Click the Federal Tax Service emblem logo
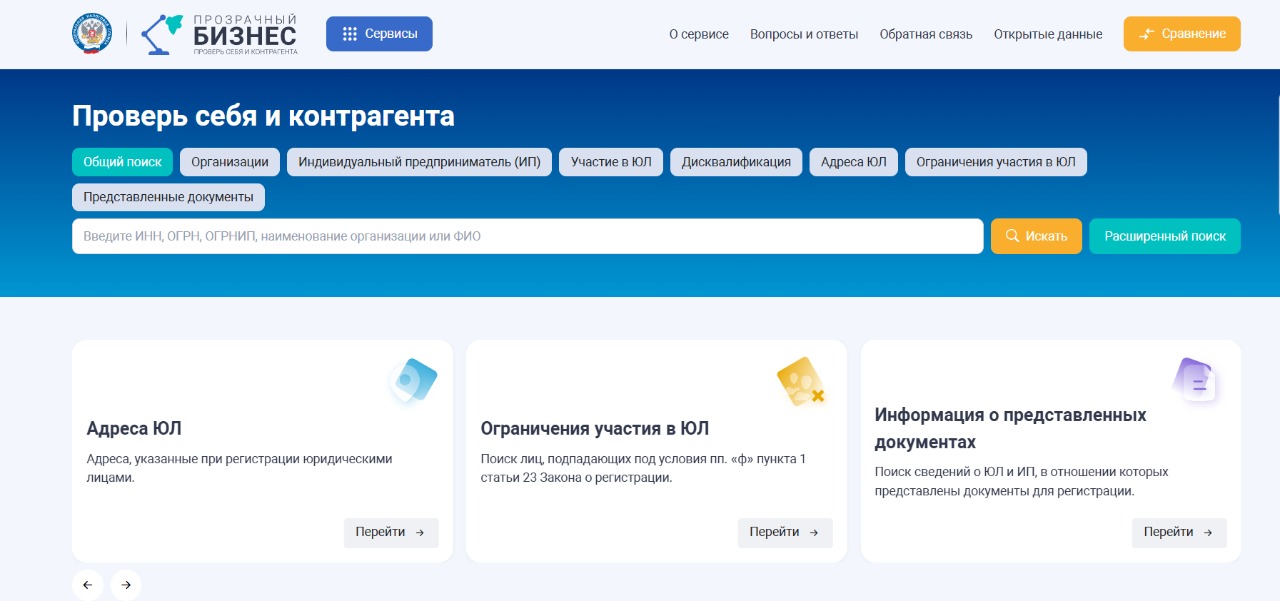The image size is (1280, 601). coord(92,34)
